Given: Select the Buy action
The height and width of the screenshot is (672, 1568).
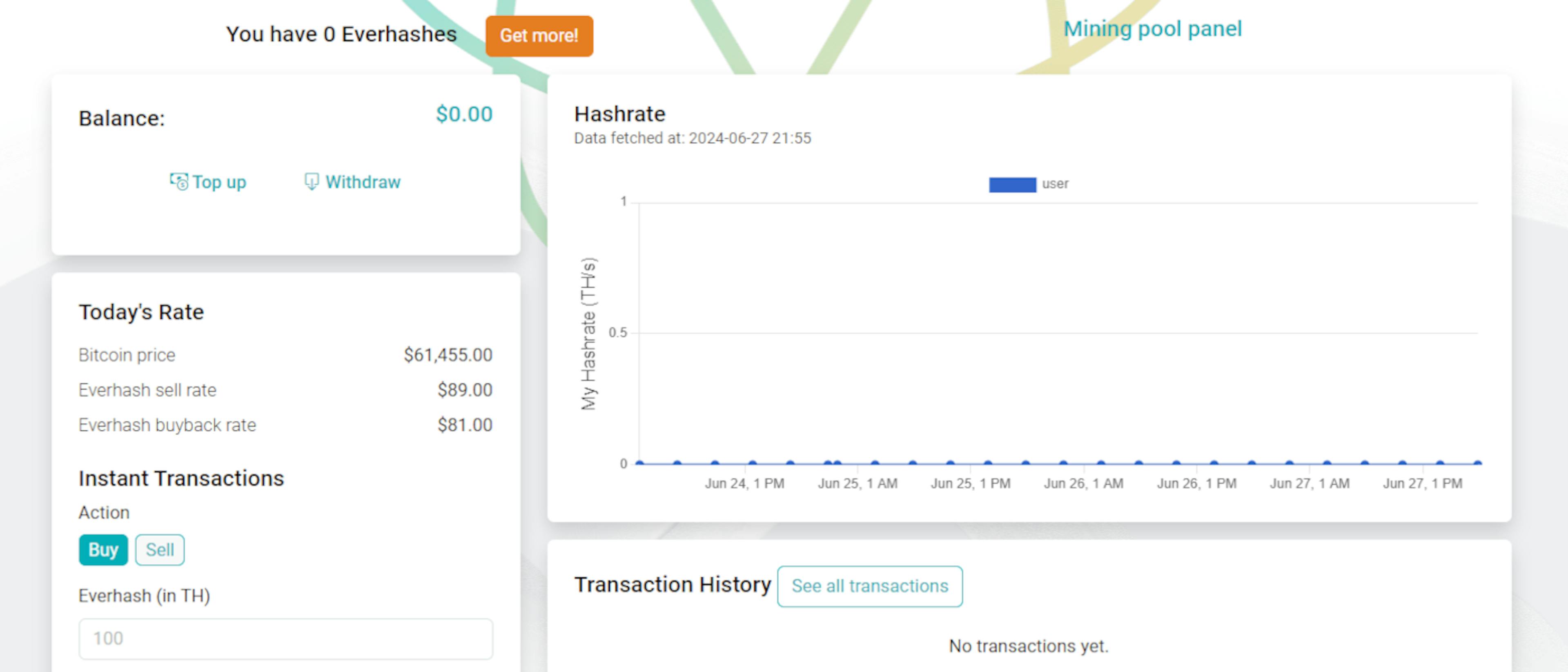Looking at the screenshot, I should [x=103, y=550].
